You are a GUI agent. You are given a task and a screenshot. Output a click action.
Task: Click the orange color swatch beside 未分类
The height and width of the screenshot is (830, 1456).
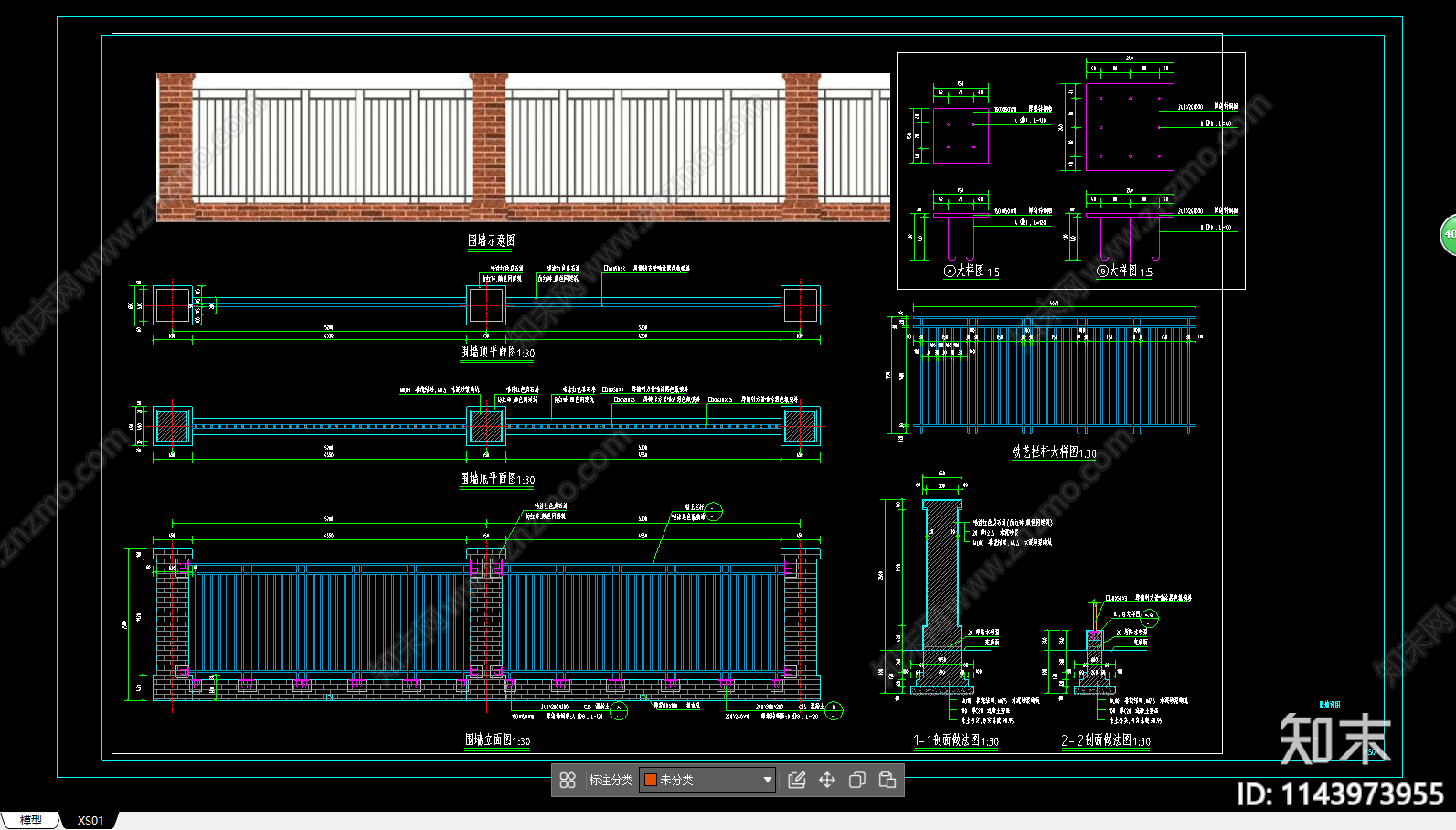[651, 780]
